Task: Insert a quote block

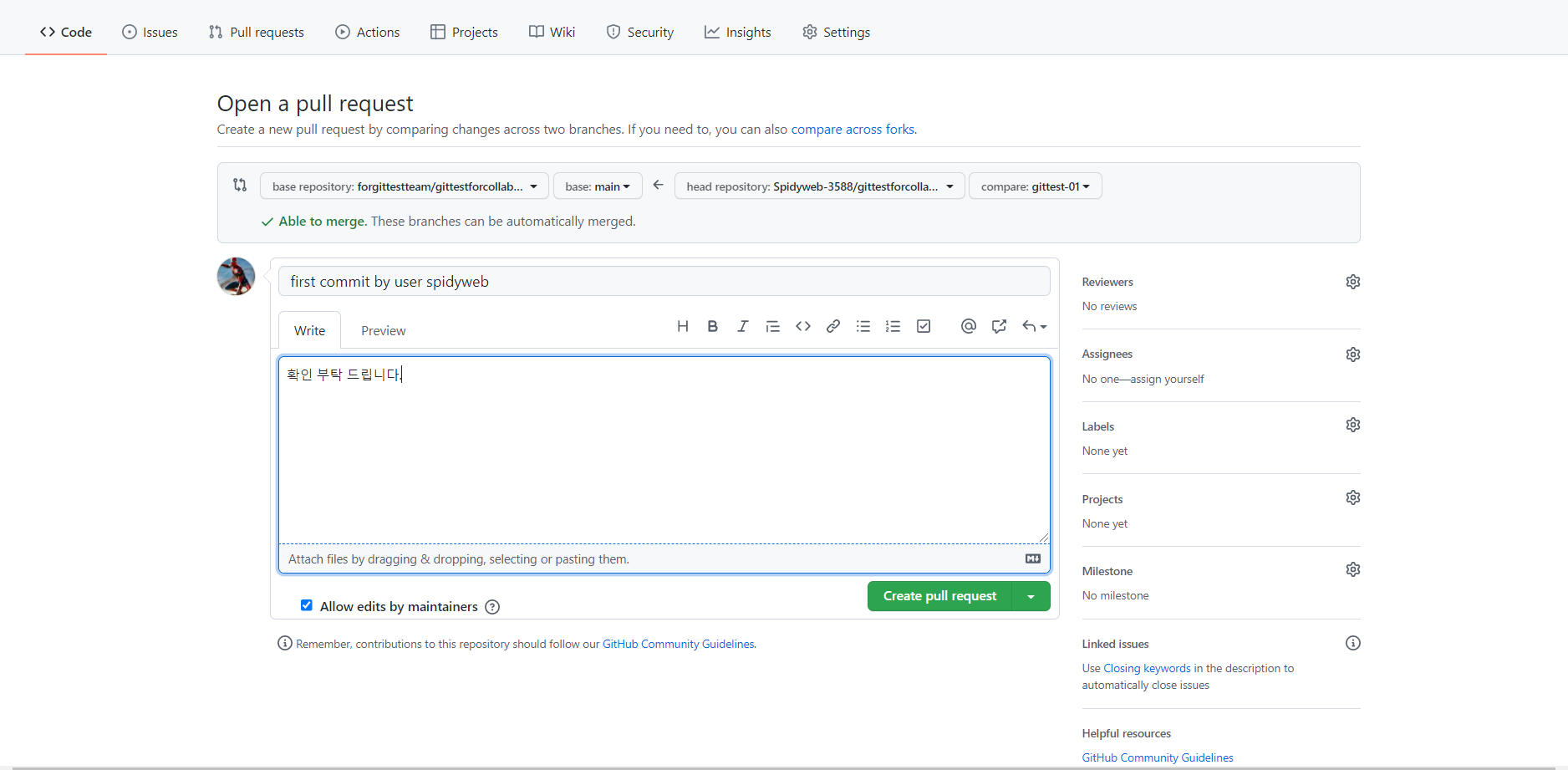Action: pos(773,326)
